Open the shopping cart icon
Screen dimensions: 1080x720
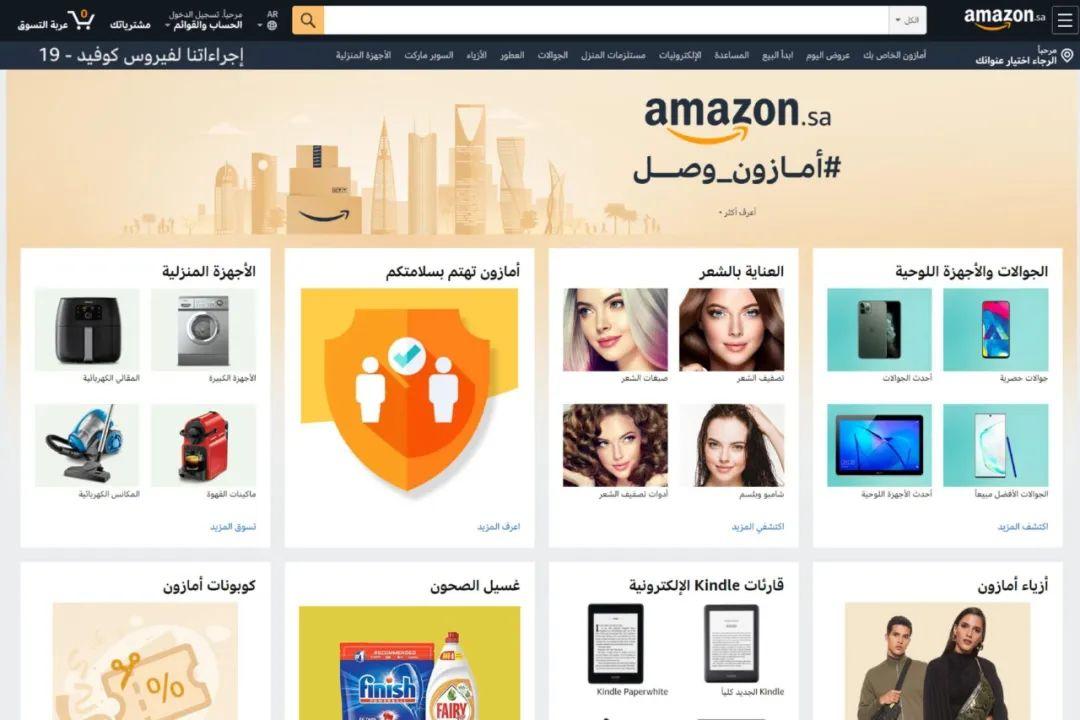[x=81, y=20]
